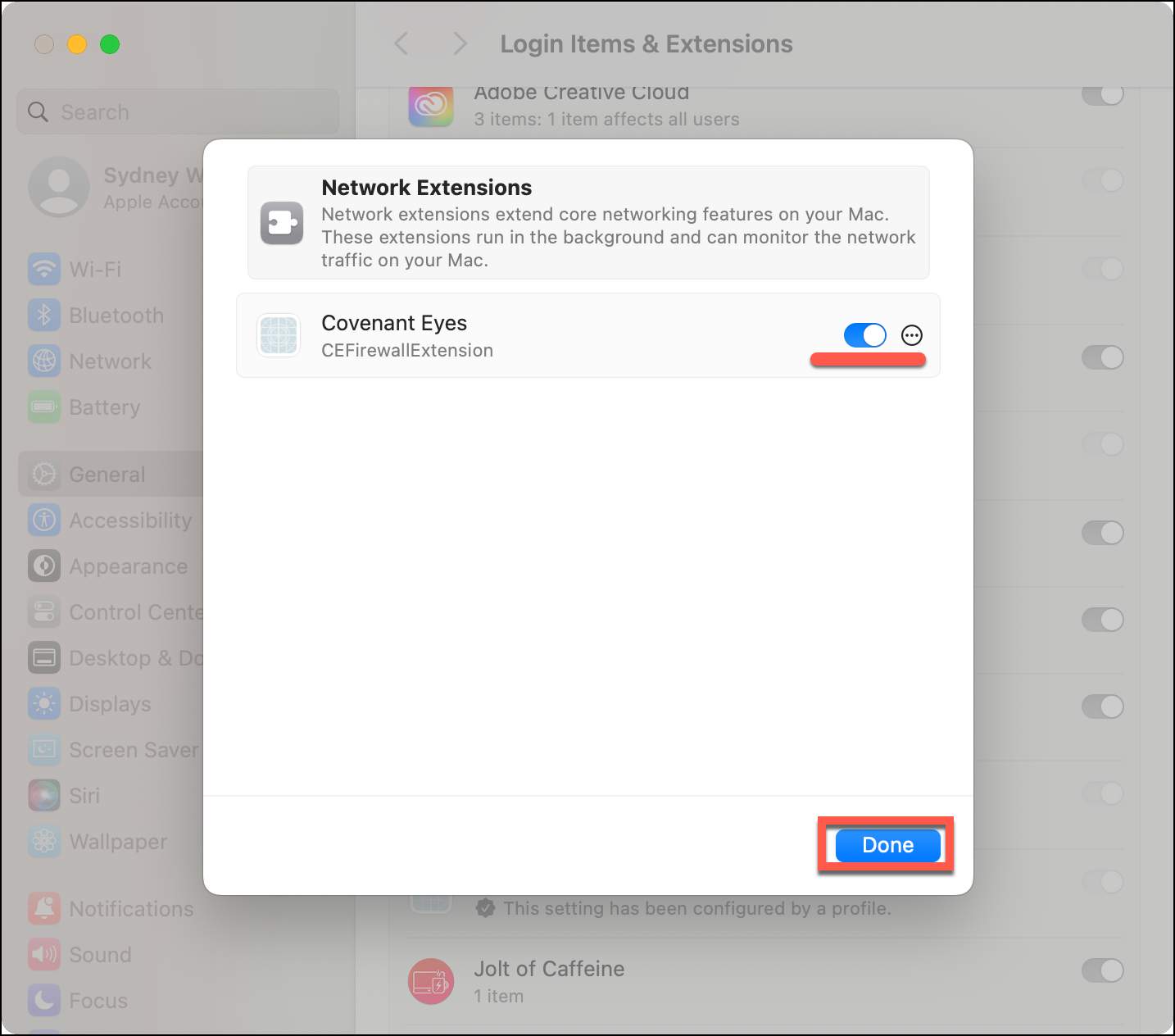Open Focus icon in sidebar
The height and width of the screenshot is (1036, 1175).
point(44,1000)
